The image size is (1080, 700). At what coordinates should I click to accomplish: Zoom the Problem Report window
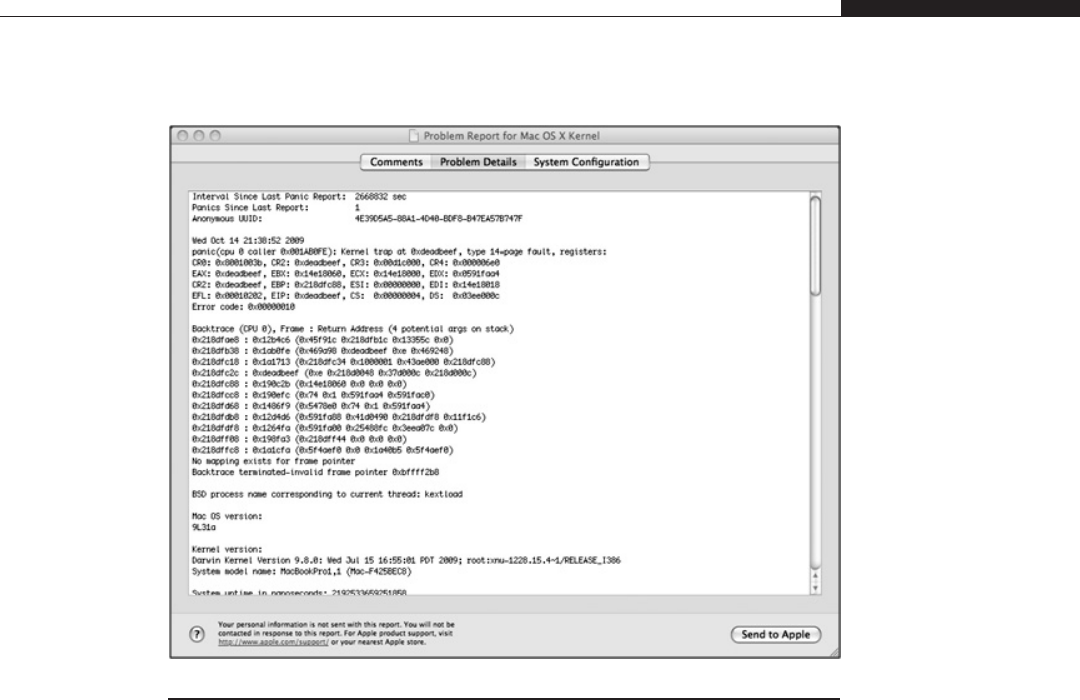coord(215,136)
